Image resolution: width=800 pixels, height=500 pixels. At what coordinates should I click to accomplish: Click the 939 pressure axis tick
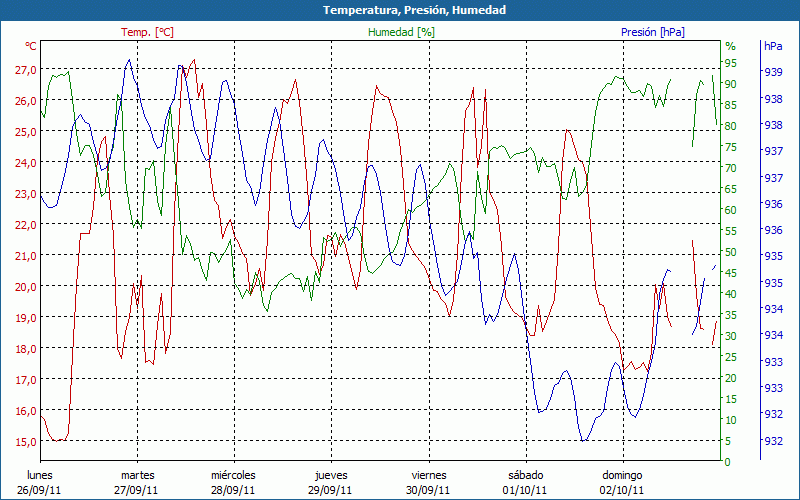[x=773, y=73]
